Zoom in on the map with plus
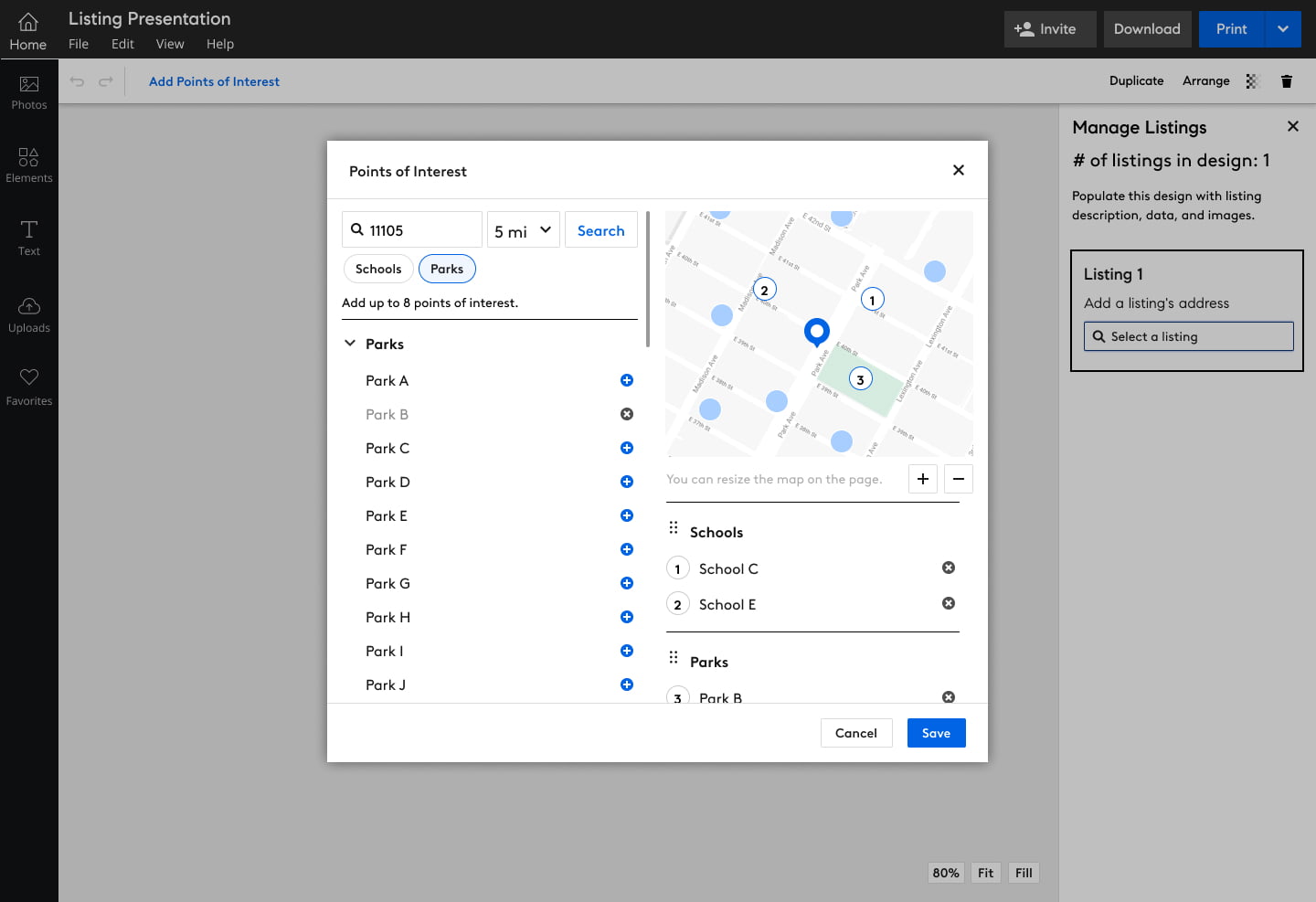The height and width of the screenshot is (902, 1316). coord(923,479)
